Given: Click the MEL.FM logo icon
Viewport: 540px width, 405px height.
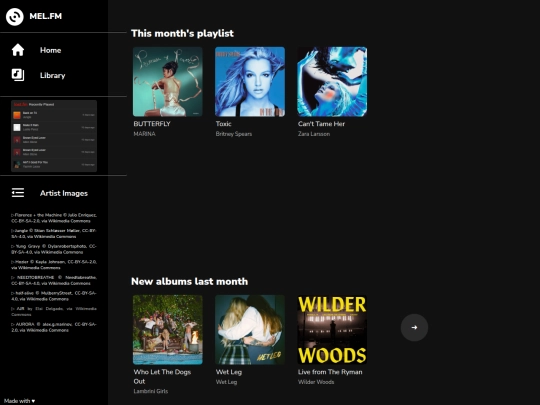Looking at the screenshot, I should [x=14, y=16].
